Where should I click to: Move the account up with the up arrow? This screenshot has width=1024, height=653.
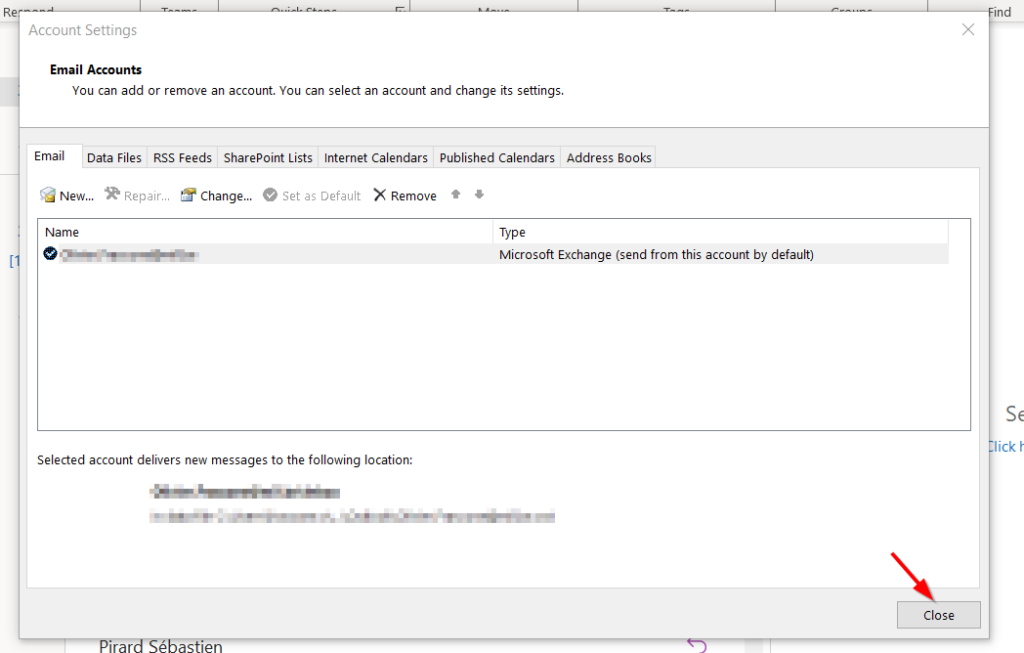coord(456,195)
